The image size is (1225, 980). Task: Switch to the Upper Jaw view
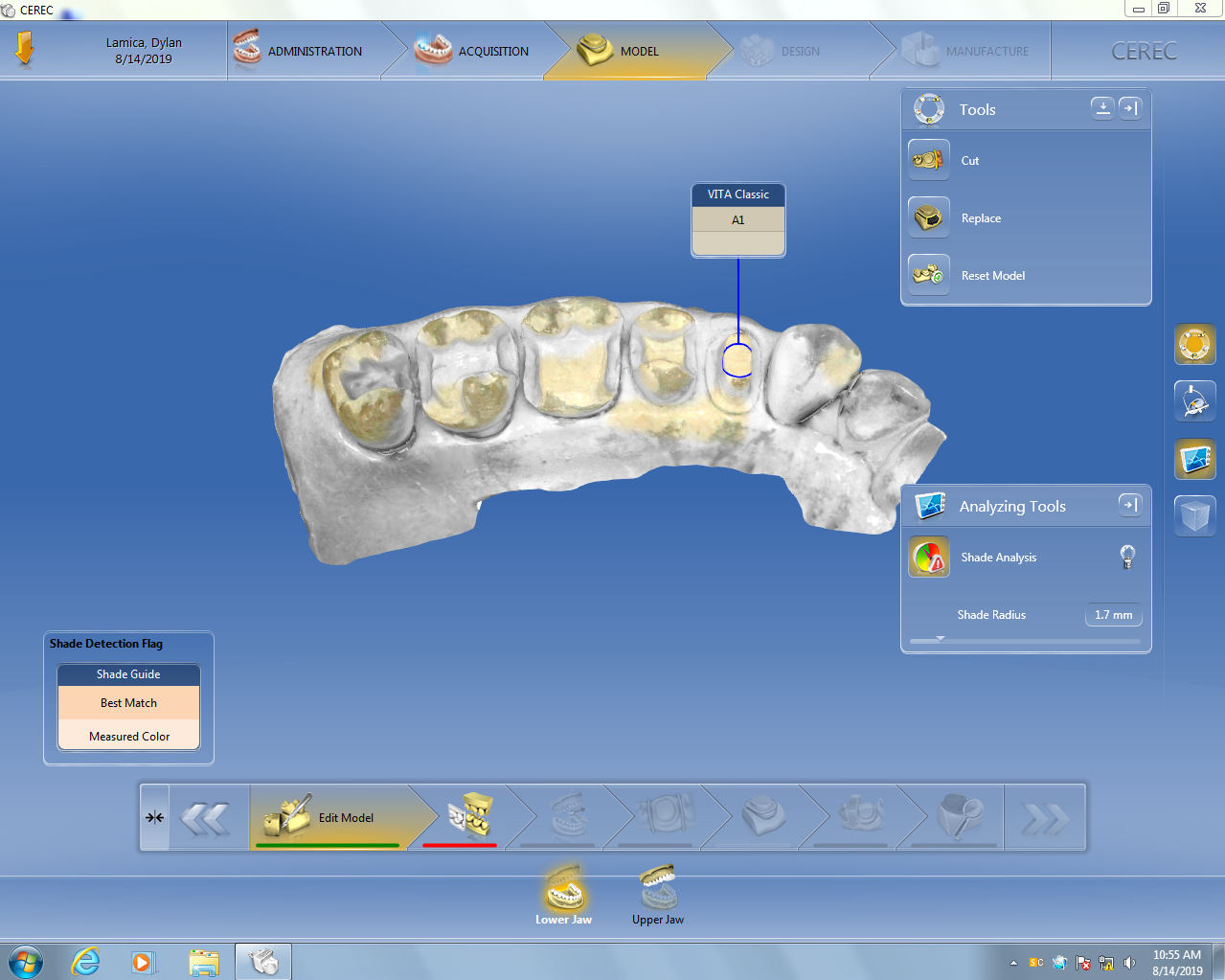tap(658, 895)
